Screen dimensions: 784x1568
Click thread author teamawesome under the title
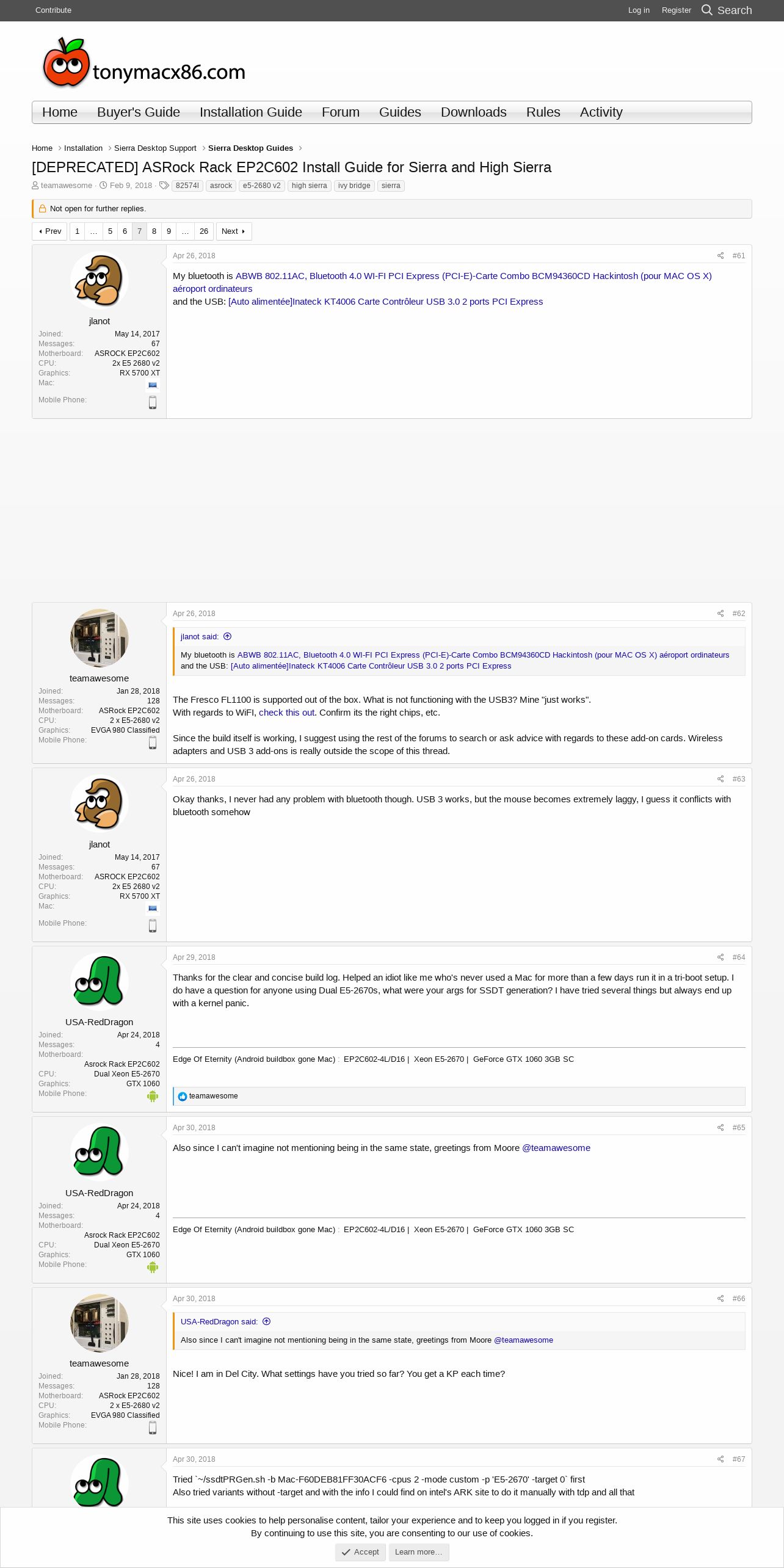pos(67,186)
